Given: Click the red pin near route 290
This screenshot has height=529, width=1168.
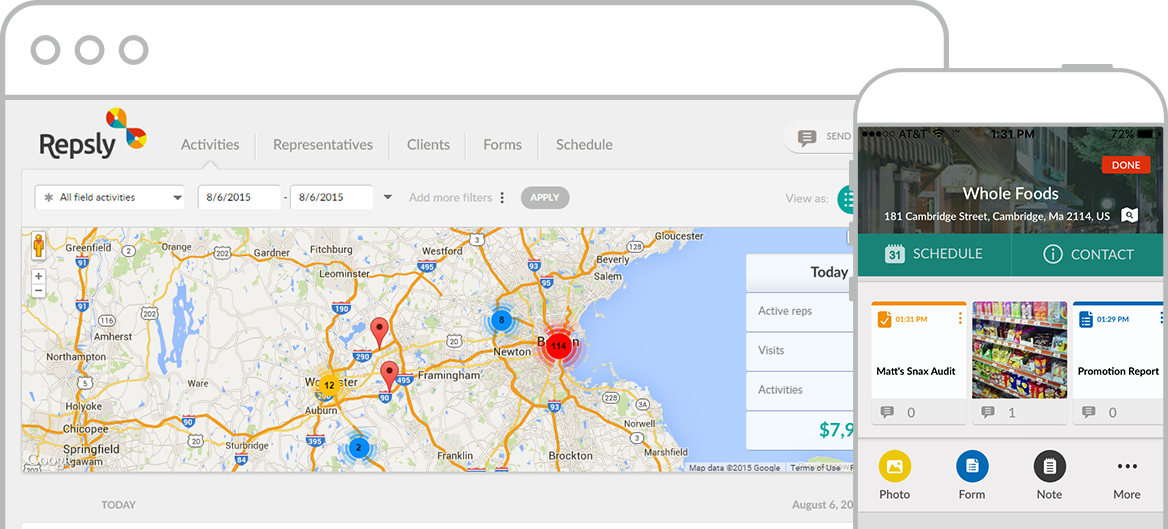Looking at the screenshot, I should click(379, 332).
